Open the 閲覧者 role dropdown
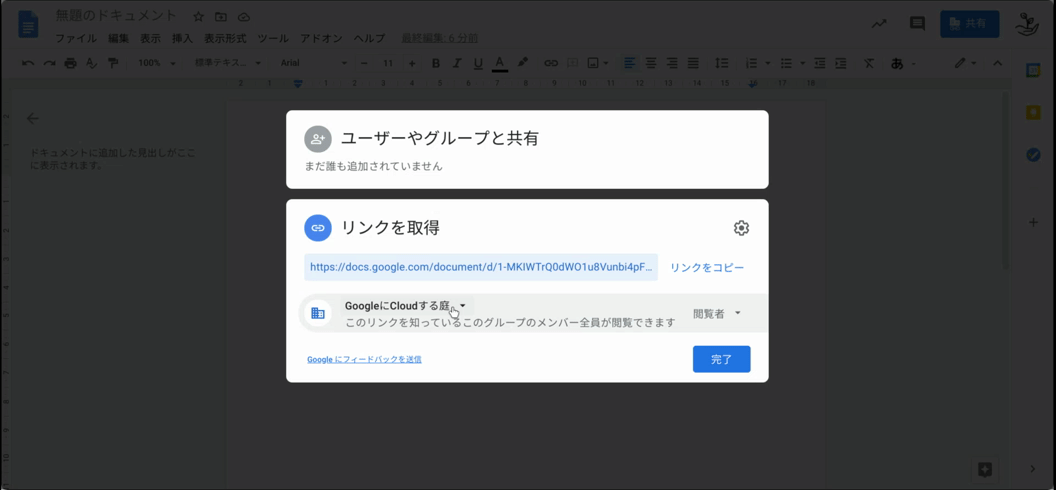This screenshot has height=490, width=1056. [x=717, y=313]
